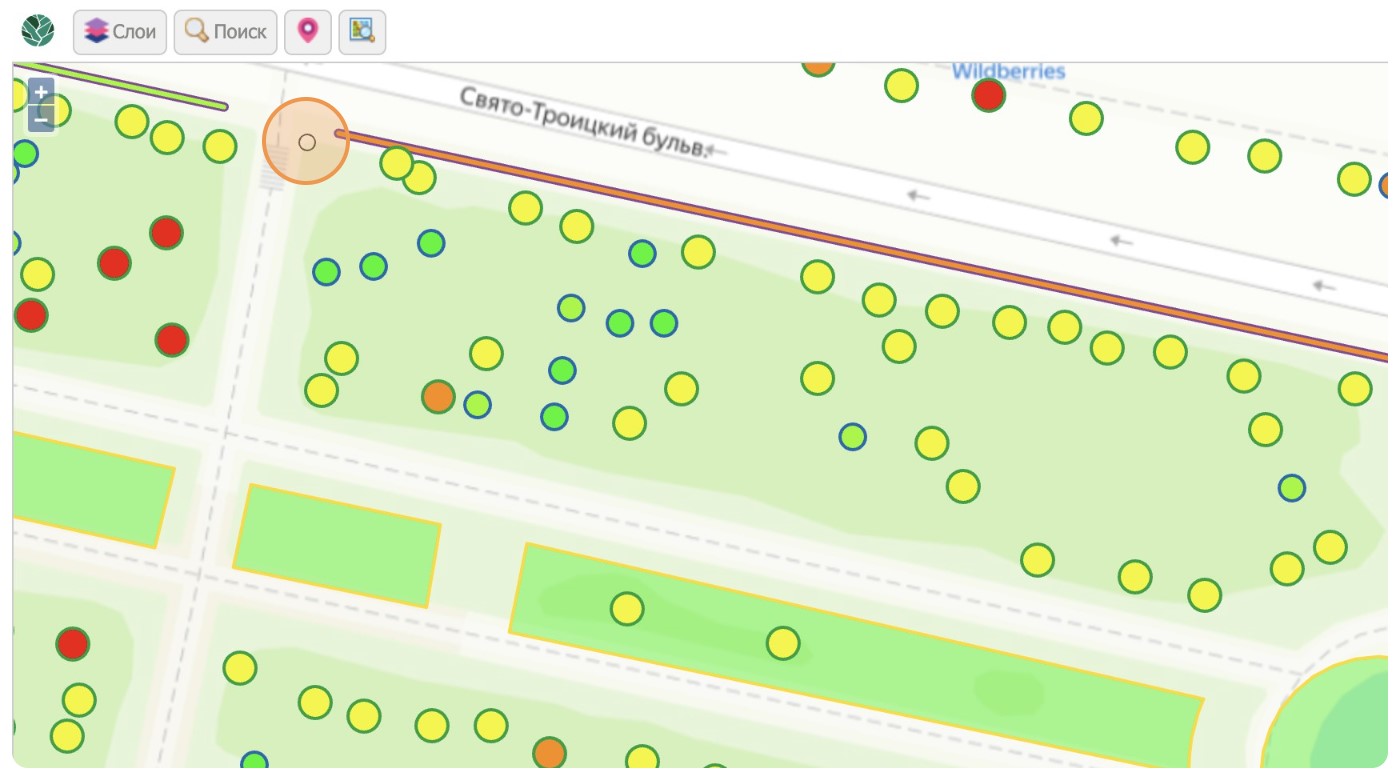Click the green leaf app logo

point(38,32)
